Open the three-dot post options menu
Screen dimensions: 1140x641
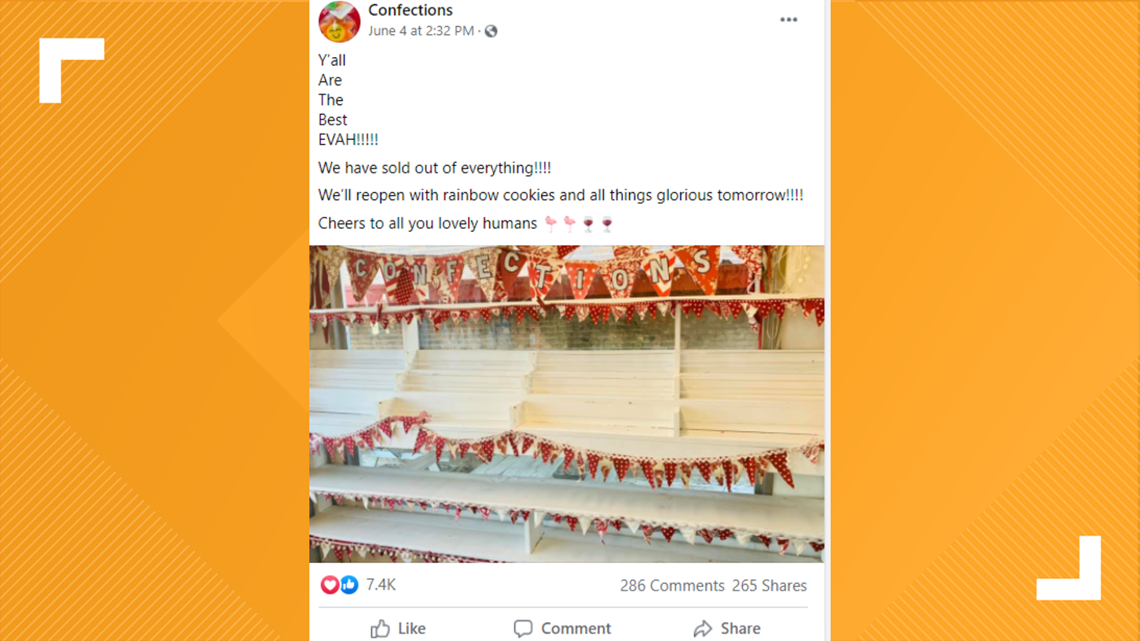pyautogui.click(x=789, y=20)
